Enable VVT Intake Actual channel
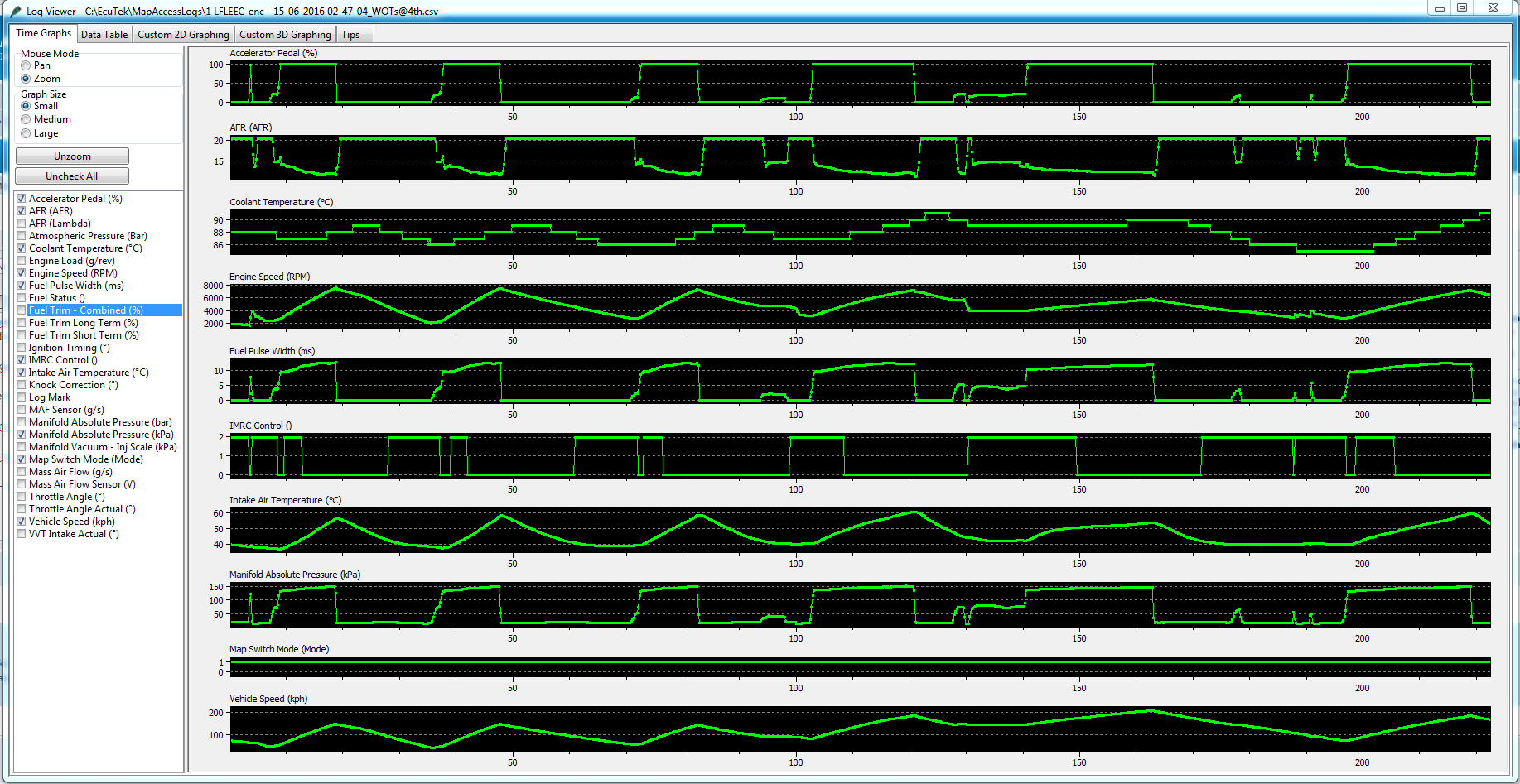Screen dimensions: 1520x784 click(22, 534)
